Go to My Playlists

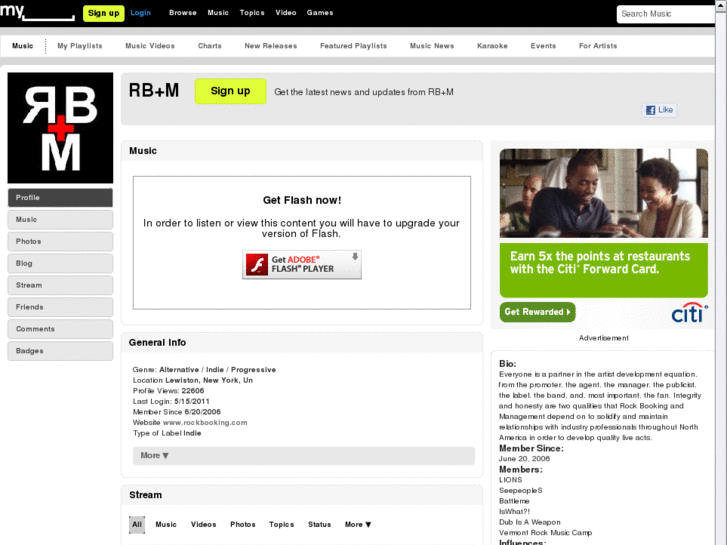click(80, 46)
